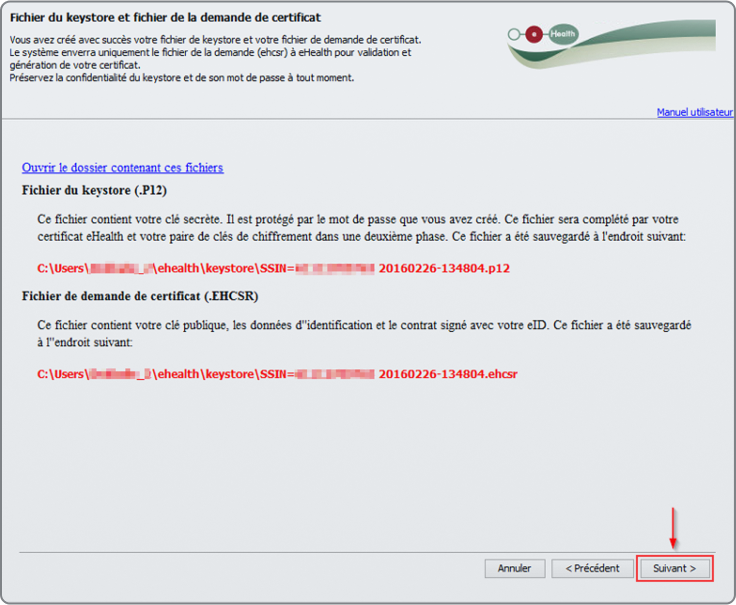
Task: Click the red arrow above Suivant
Action: pyautogui.click(x=673, y=527)
